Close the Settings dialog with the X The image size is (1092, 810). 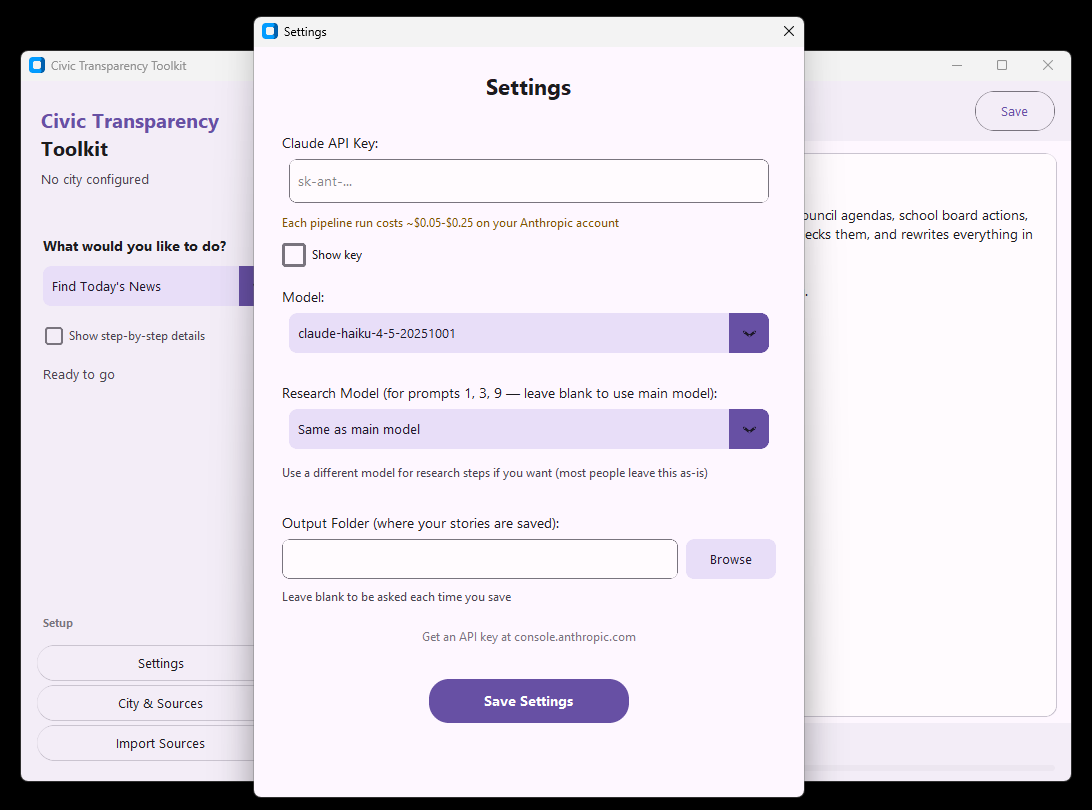tap(788, 31)
